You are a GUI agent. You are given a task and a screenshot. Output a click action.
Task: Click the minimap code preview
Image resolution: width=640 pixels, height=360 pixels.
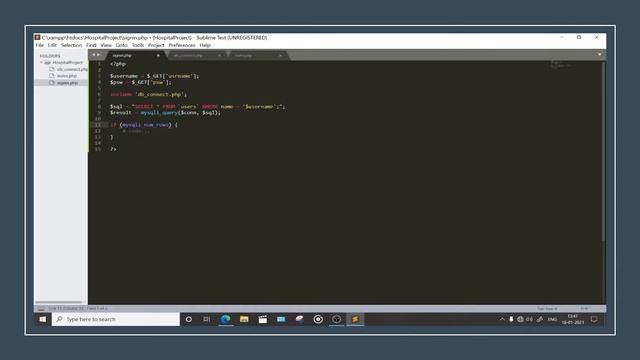[560, 64]
